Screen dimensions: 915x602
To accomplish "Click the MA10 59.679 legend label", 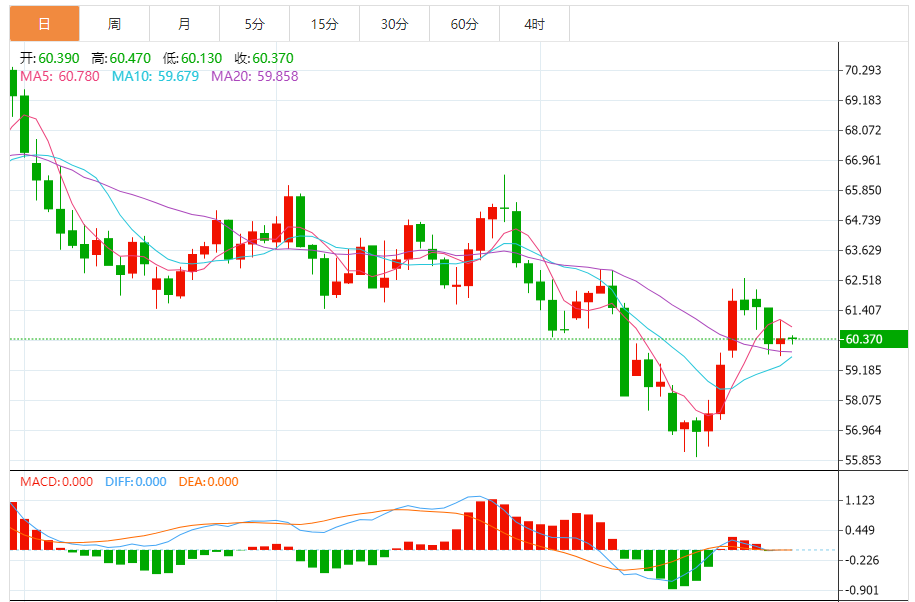I will 155,76.
